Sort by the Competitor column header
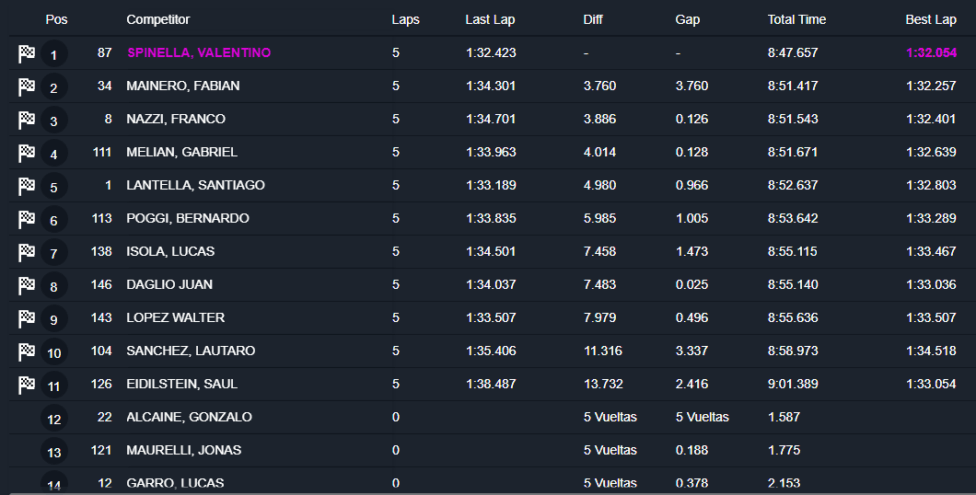Viewport: 976px width, 495px height. (x=158, y=19)
